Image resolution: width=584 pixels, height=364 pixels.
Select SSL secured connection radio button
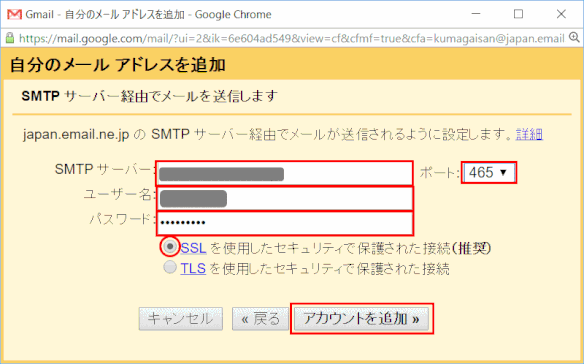[x=170, y=246]
